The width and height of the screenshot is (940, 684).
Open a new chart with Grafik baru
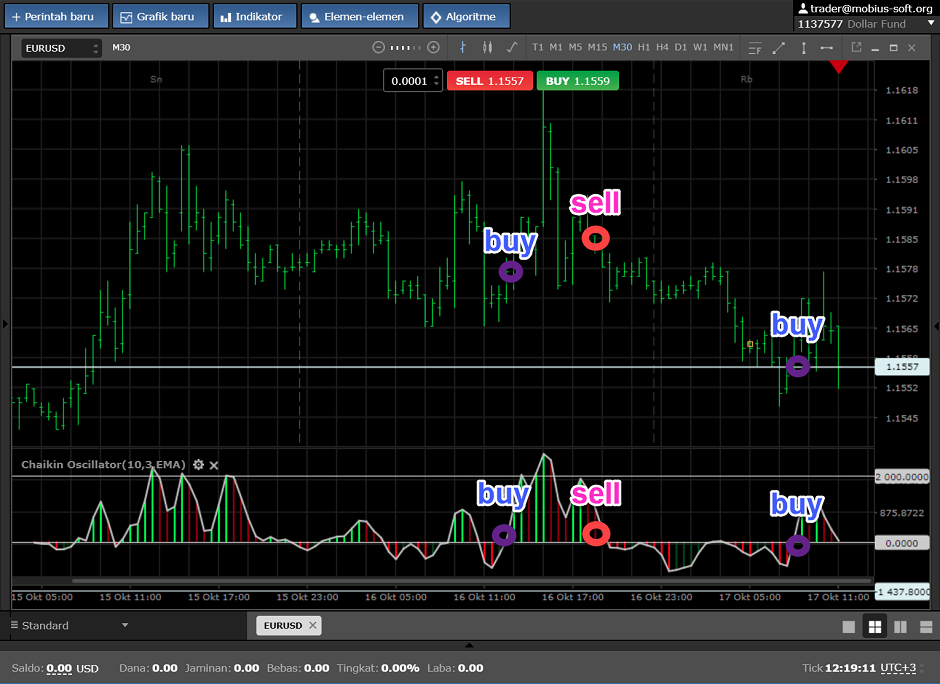coord(161,16)
